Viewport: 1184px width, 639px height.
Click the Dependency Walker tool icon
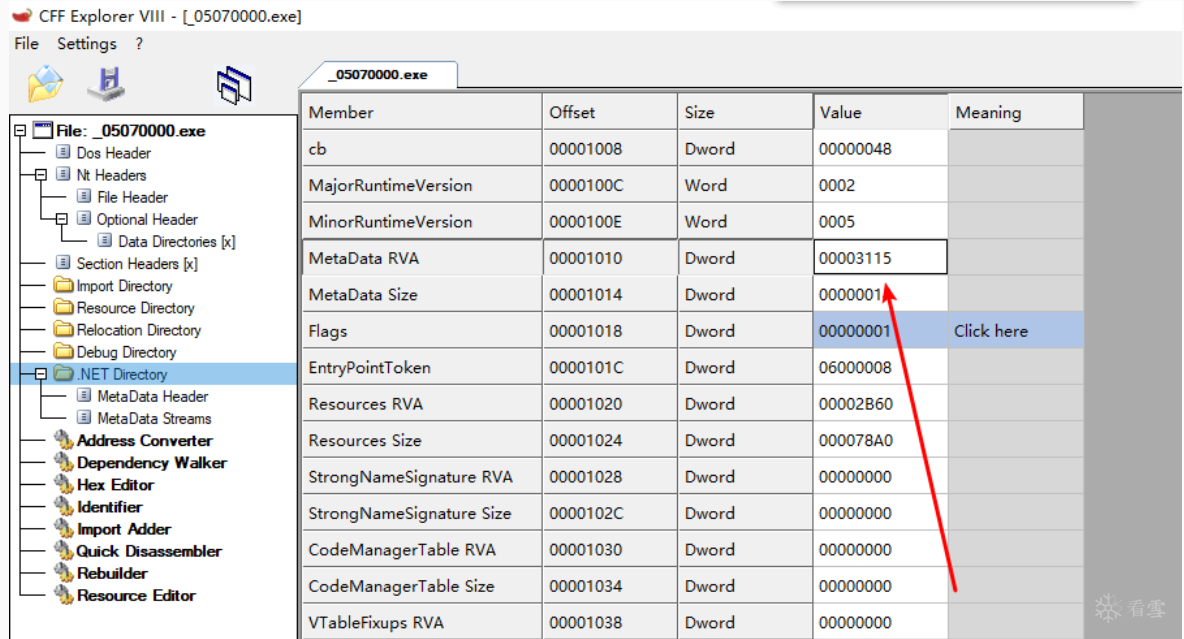click(x=63, y=462)
